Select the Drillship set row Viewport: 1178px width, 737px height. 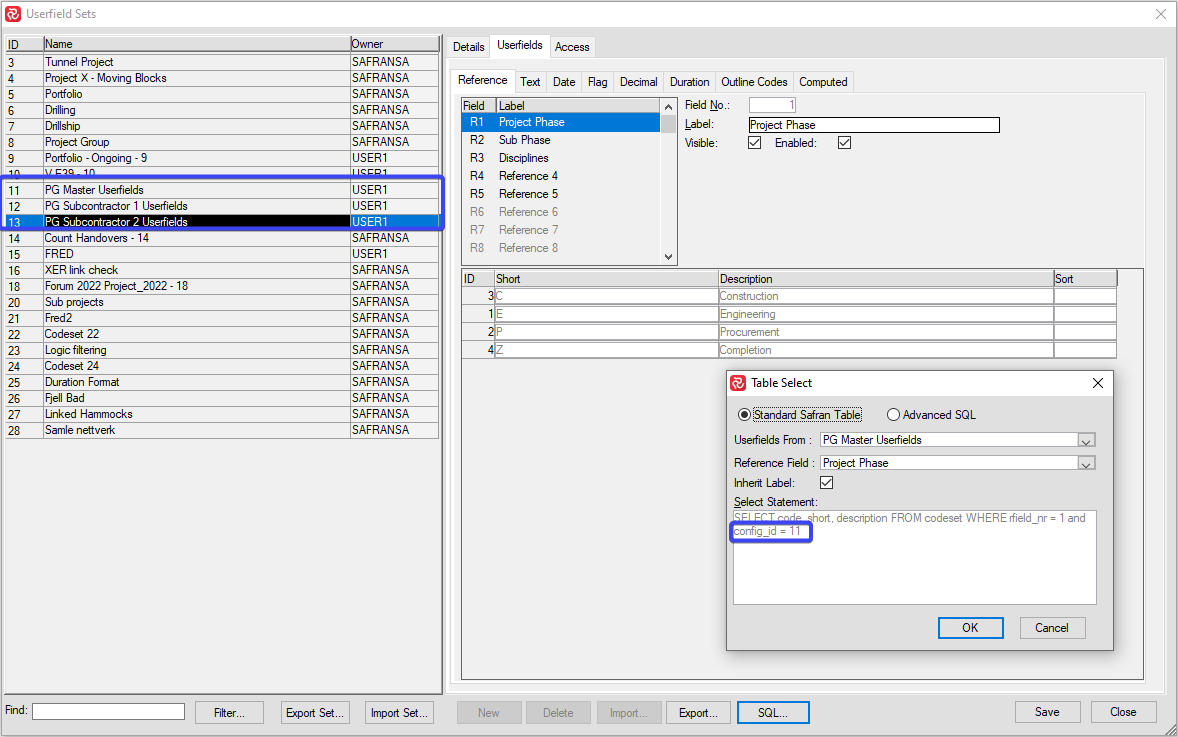tap(222, 126)
